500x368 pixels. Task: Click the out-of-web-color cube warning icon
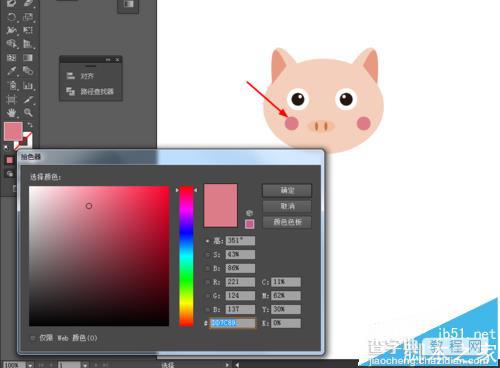[x=249, y=213]
